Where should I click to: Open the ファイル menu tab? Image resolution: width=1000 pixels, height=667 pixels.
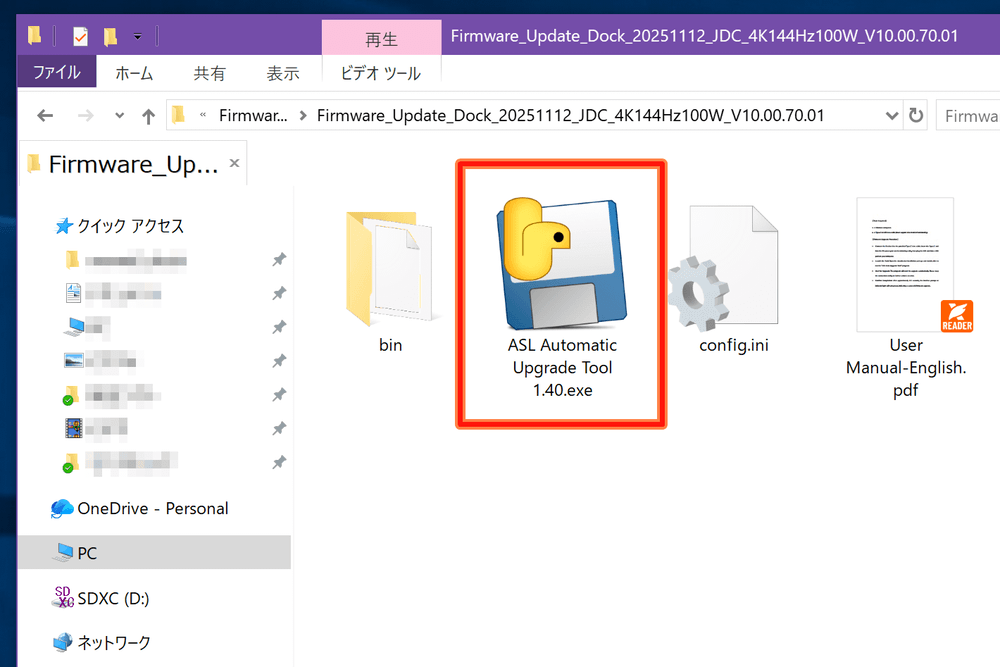[x=57, y=72]
